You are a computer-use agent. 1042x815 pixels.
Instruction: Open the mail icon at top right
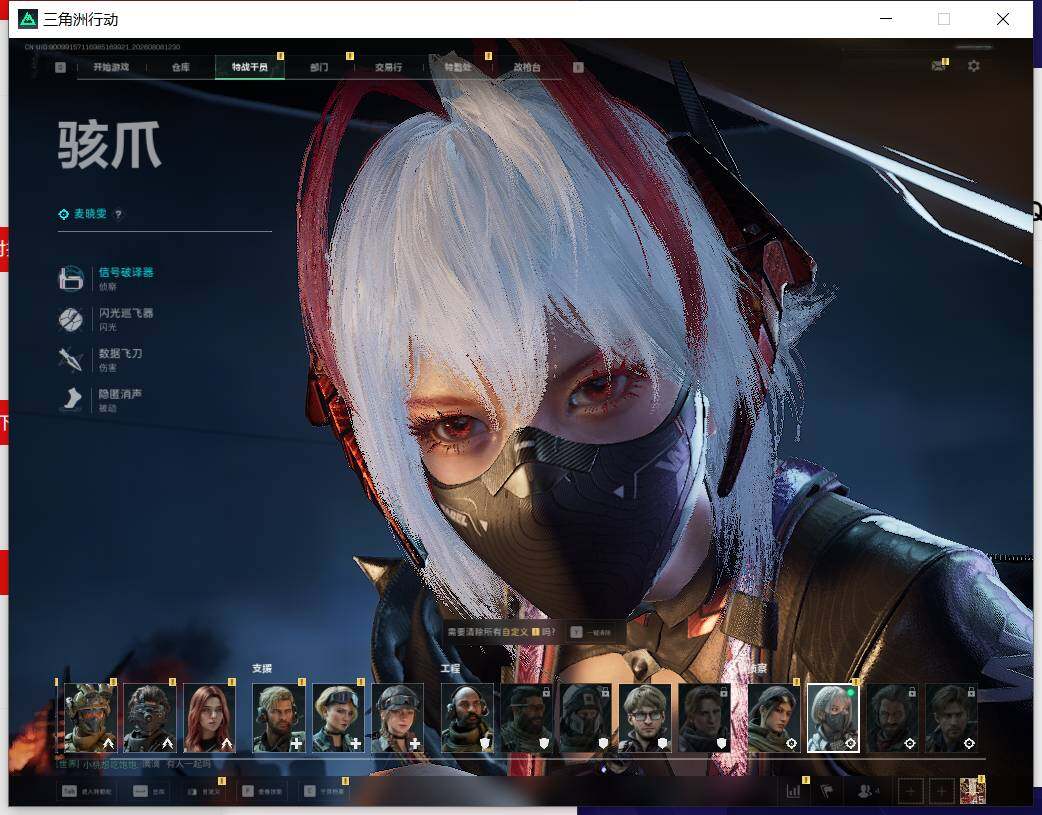tap(938, 66)
